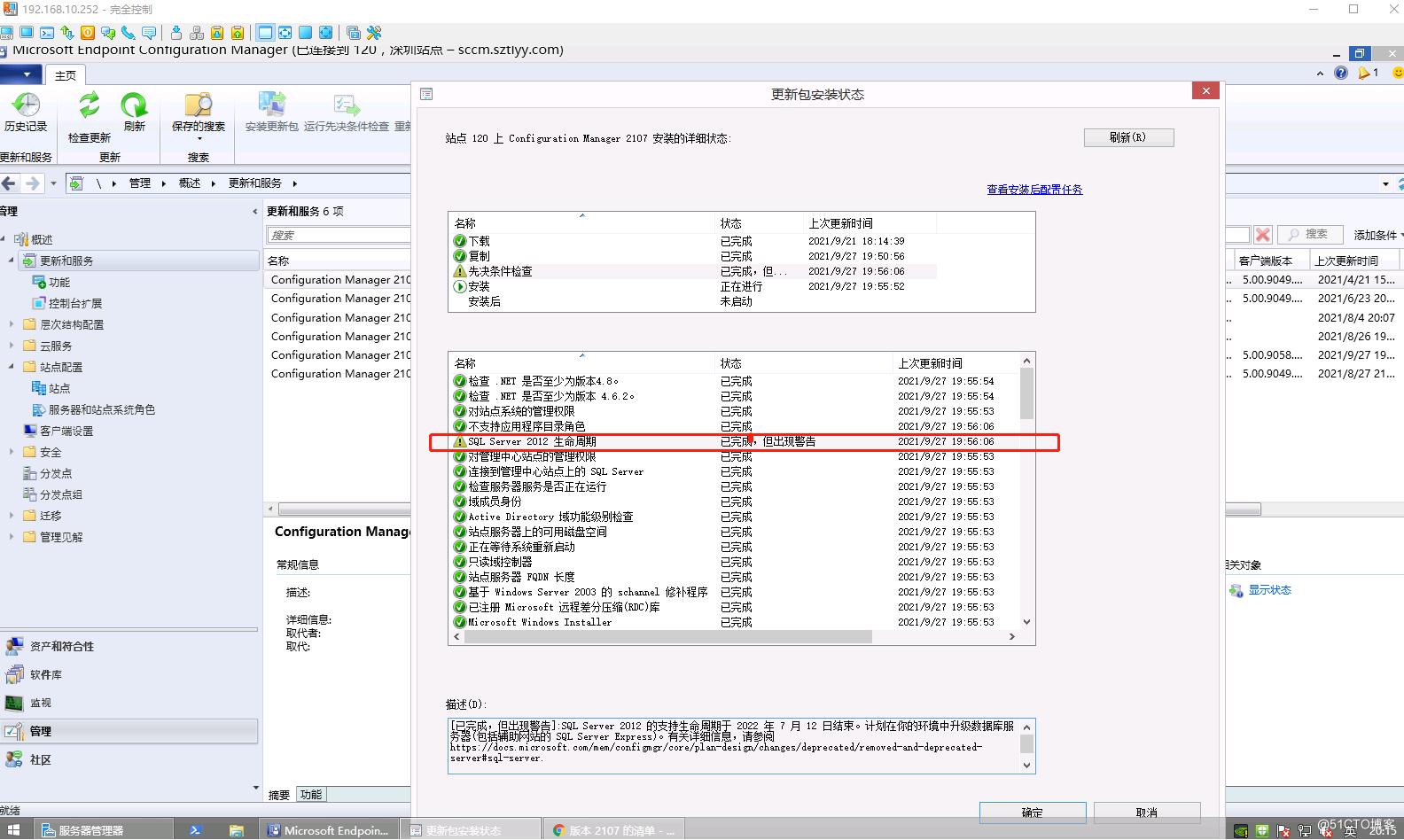Expand the 云服务 tree node
Screen dimensions: 1404x840
[12, 346]
